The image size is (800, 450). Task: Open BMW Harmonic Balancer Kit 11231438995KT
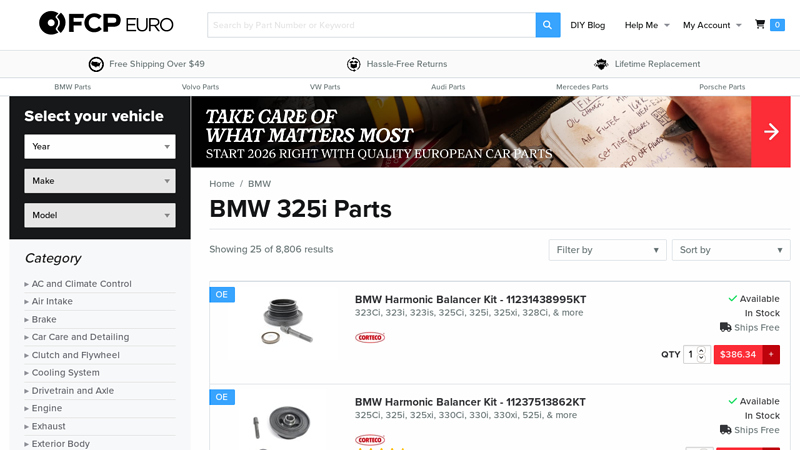coord(470,299)
